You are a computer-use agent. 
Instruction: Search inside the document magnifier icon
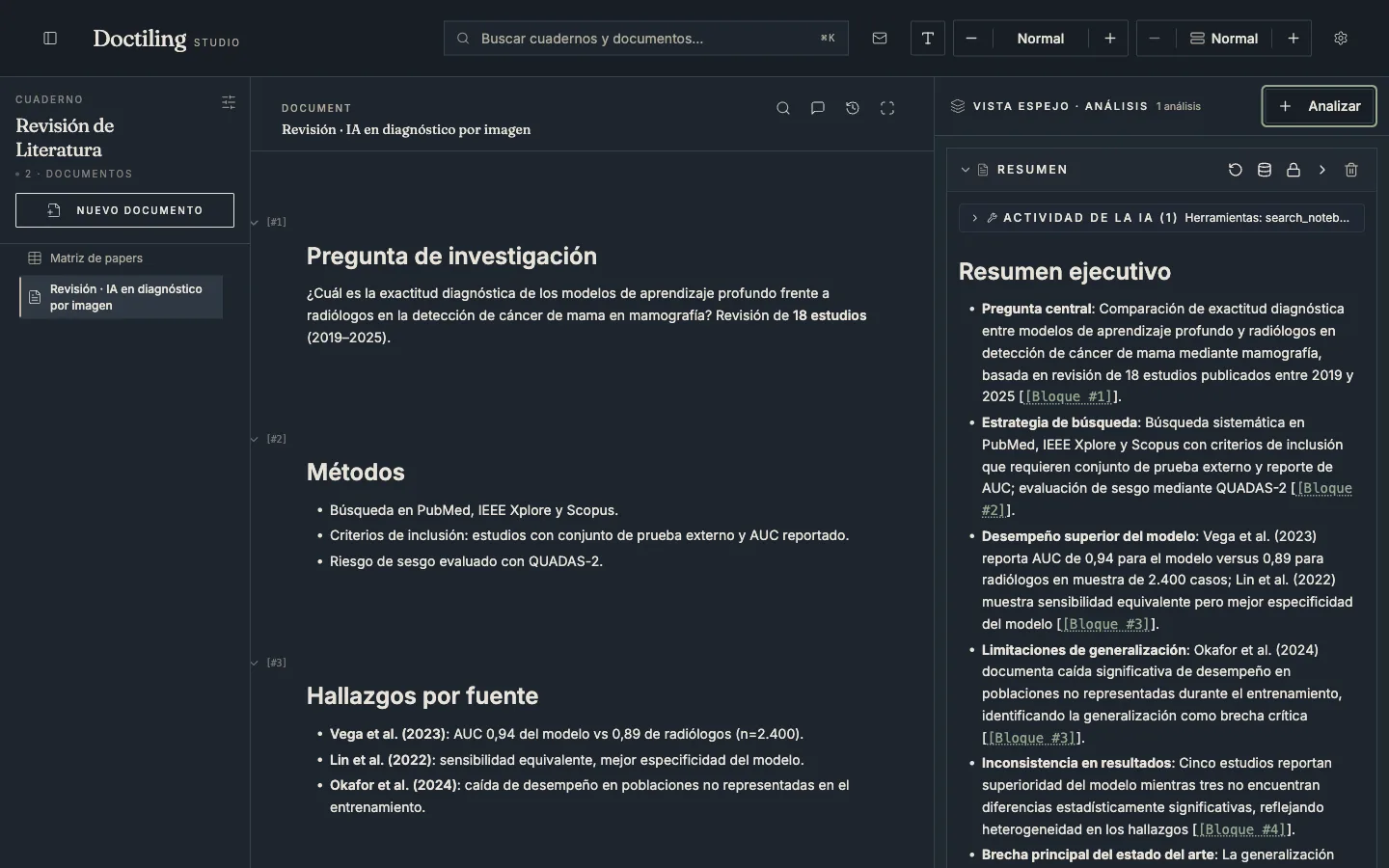pos(783,108)
